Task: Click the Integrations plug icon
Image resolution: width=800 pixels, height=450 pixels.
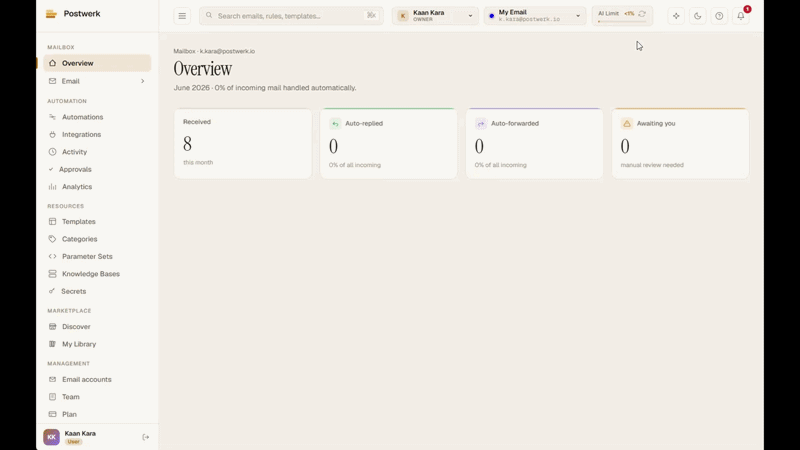Action: coord(53,135)
